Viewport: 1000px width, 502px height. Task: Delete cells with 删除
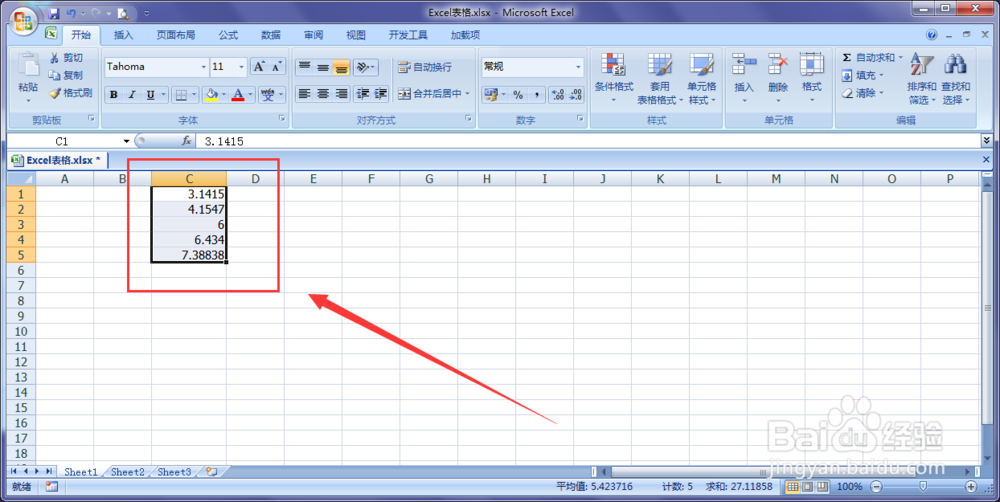click(x=777, y=78)
